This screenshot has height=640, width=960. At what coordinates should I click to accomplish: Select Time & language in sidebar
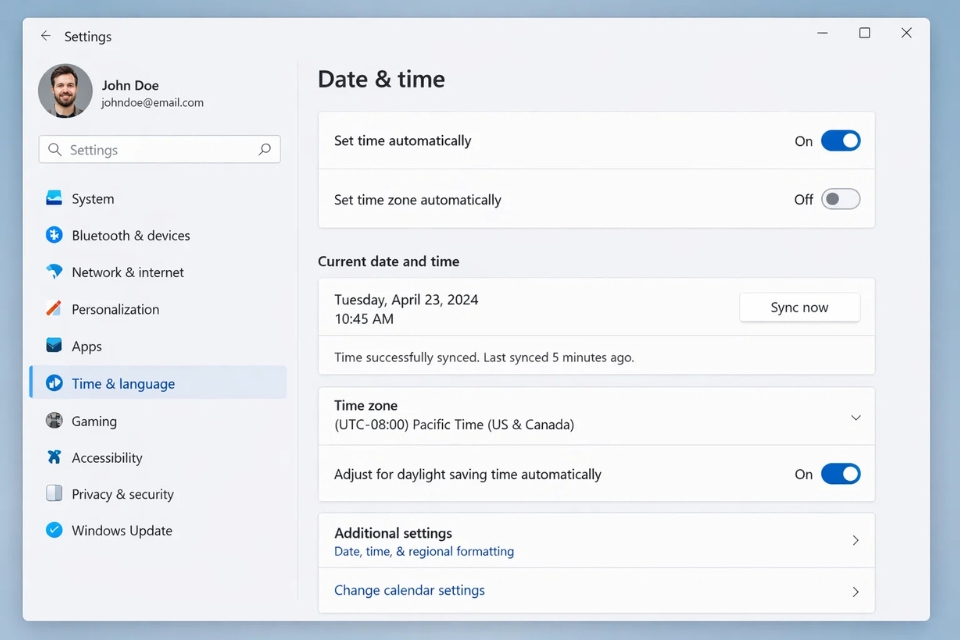coord(123,383)
